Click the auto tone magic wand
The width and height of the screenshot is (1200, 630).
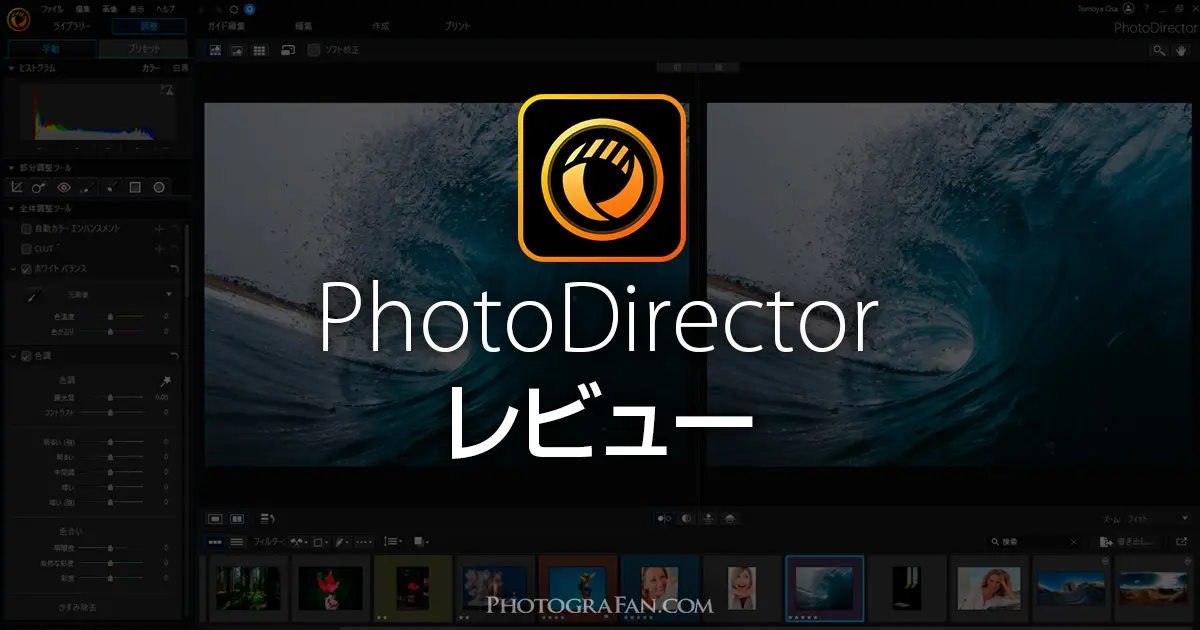(167, 381)
